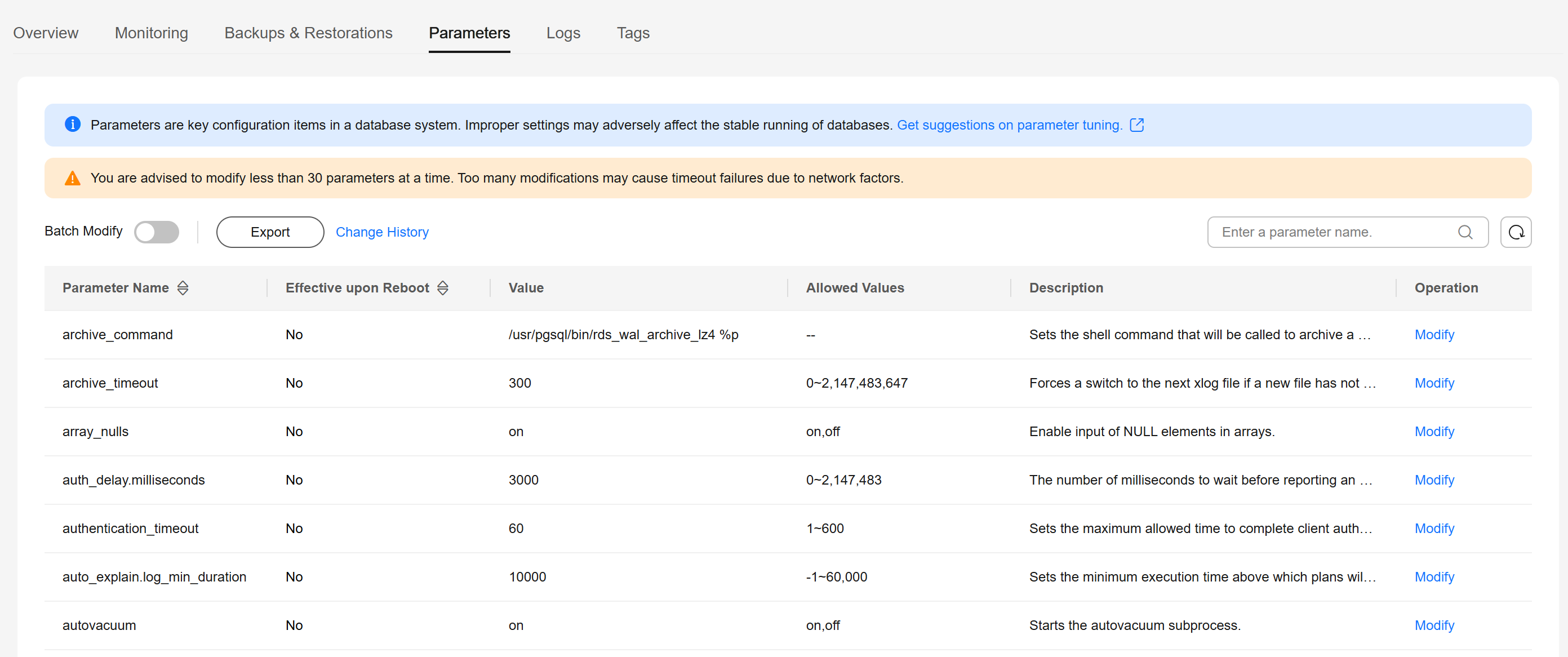
Task: Open the Logs tab
Action: [x=562, y=33]
